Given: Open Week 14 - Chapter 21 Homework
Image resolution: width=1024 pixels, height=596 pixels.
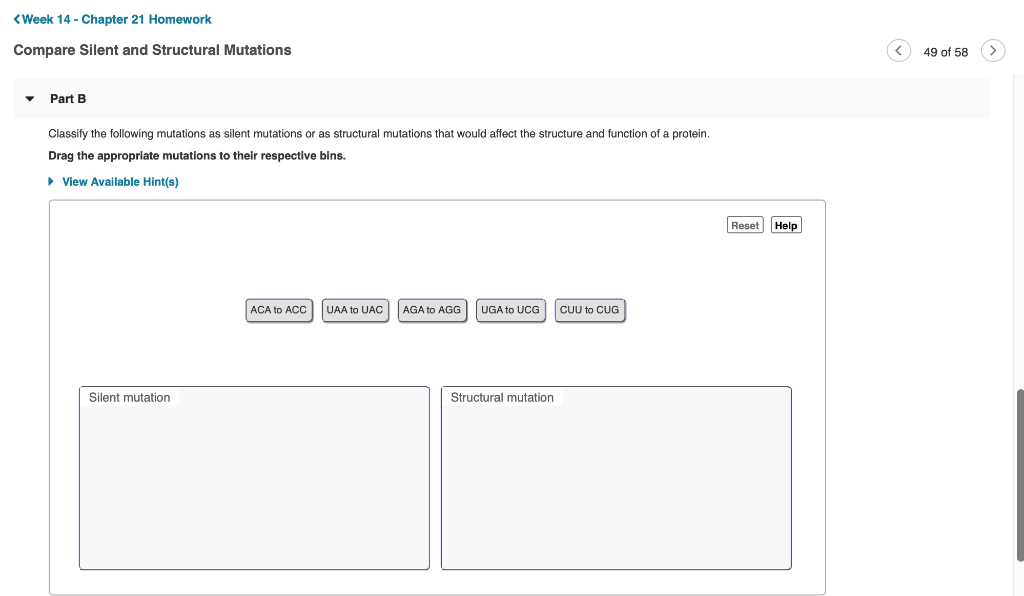Looking at the screenshot, I should [111, 18].
